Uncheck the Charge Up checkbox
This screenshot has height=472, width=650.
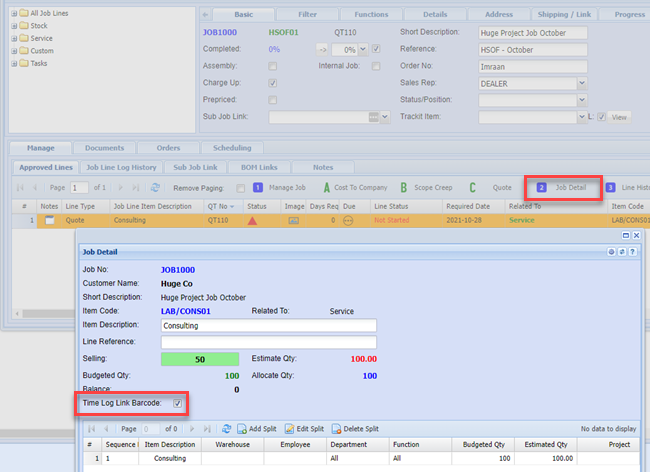(273, 83)
